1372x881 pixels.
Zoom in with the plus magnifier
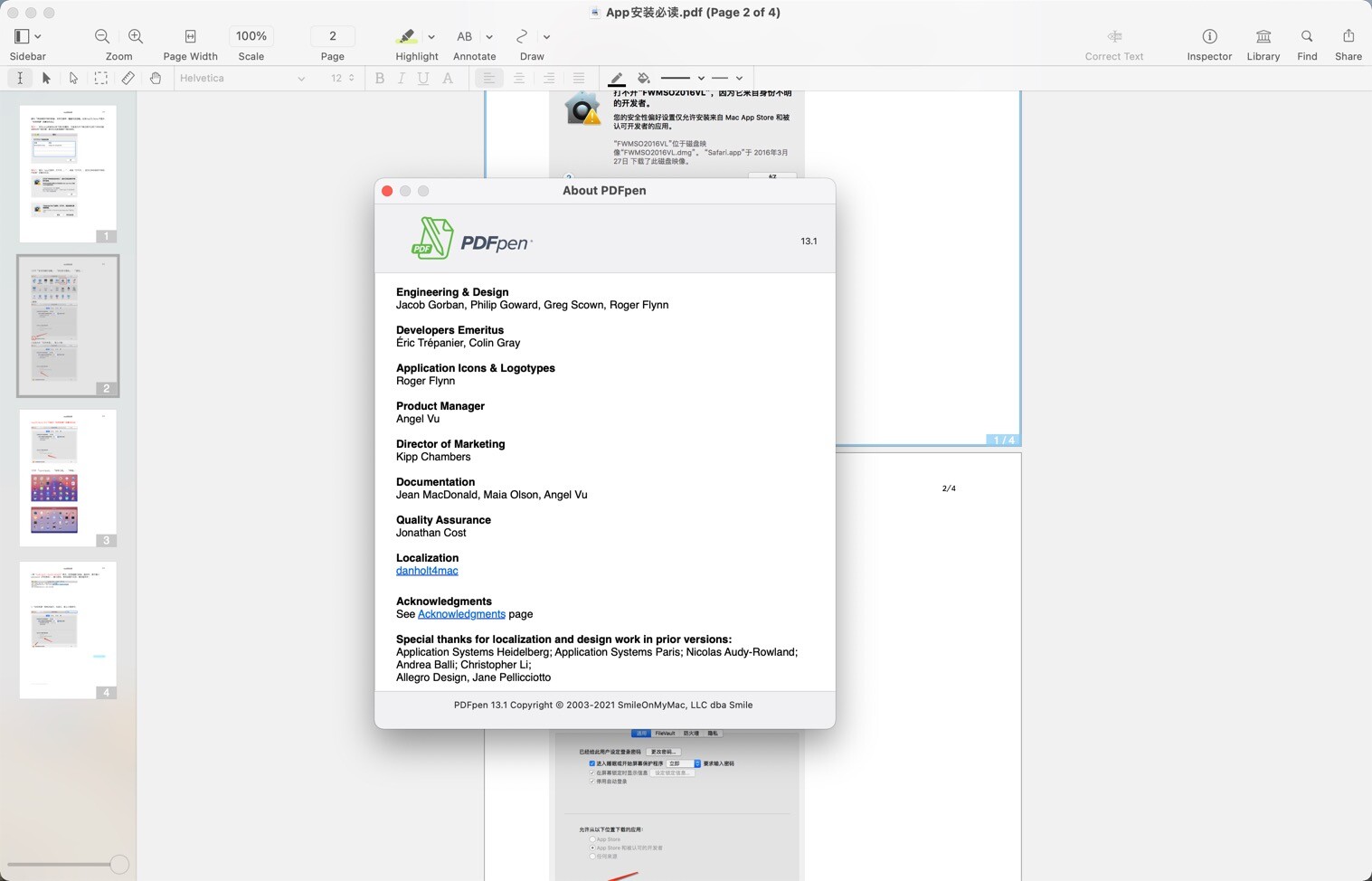pyautogui.click(x=136, y=36)
